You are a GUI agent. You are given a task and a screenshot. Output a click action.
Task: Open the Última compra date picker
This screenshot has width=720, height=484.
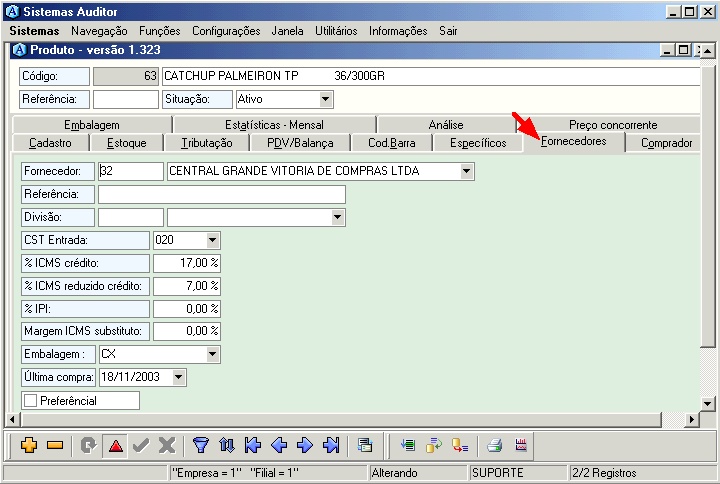(179, 377)
